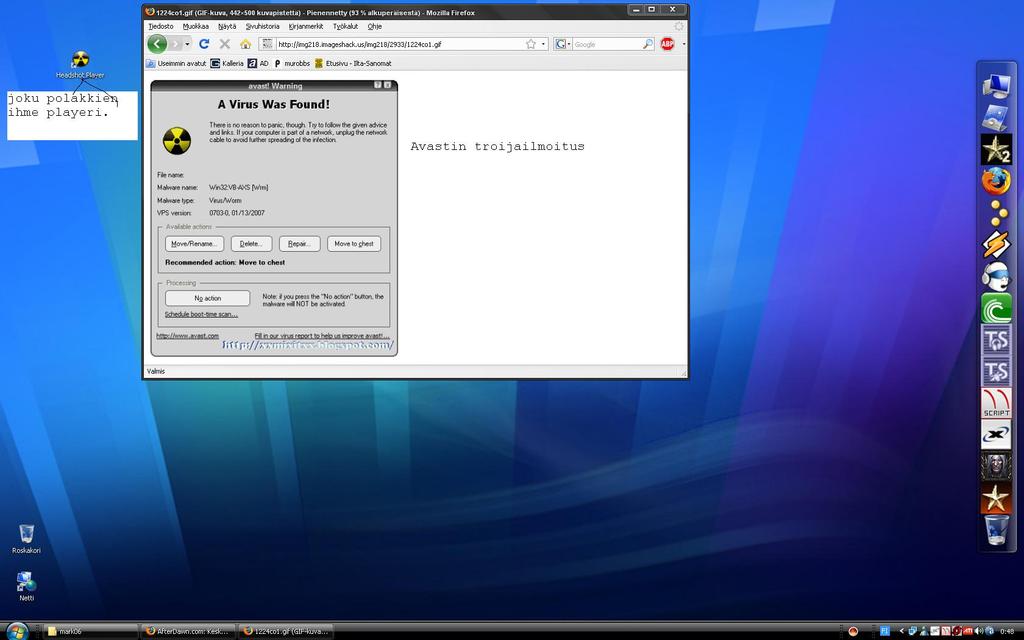
Task: Click the green BitComet icon in the dock
Action: [x=996, y=308]
